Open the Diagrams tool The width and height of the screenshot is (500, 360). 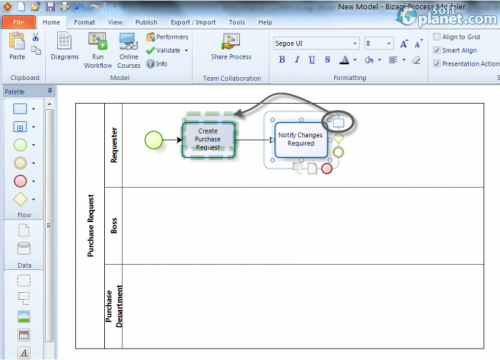pyautogui.click(x=64, y=46)
